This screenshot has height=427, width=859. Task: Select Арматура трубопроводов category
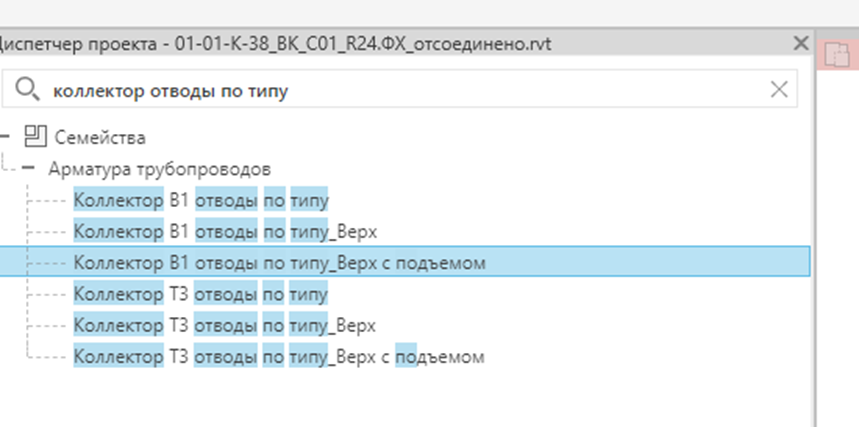(x=159, y=169)
